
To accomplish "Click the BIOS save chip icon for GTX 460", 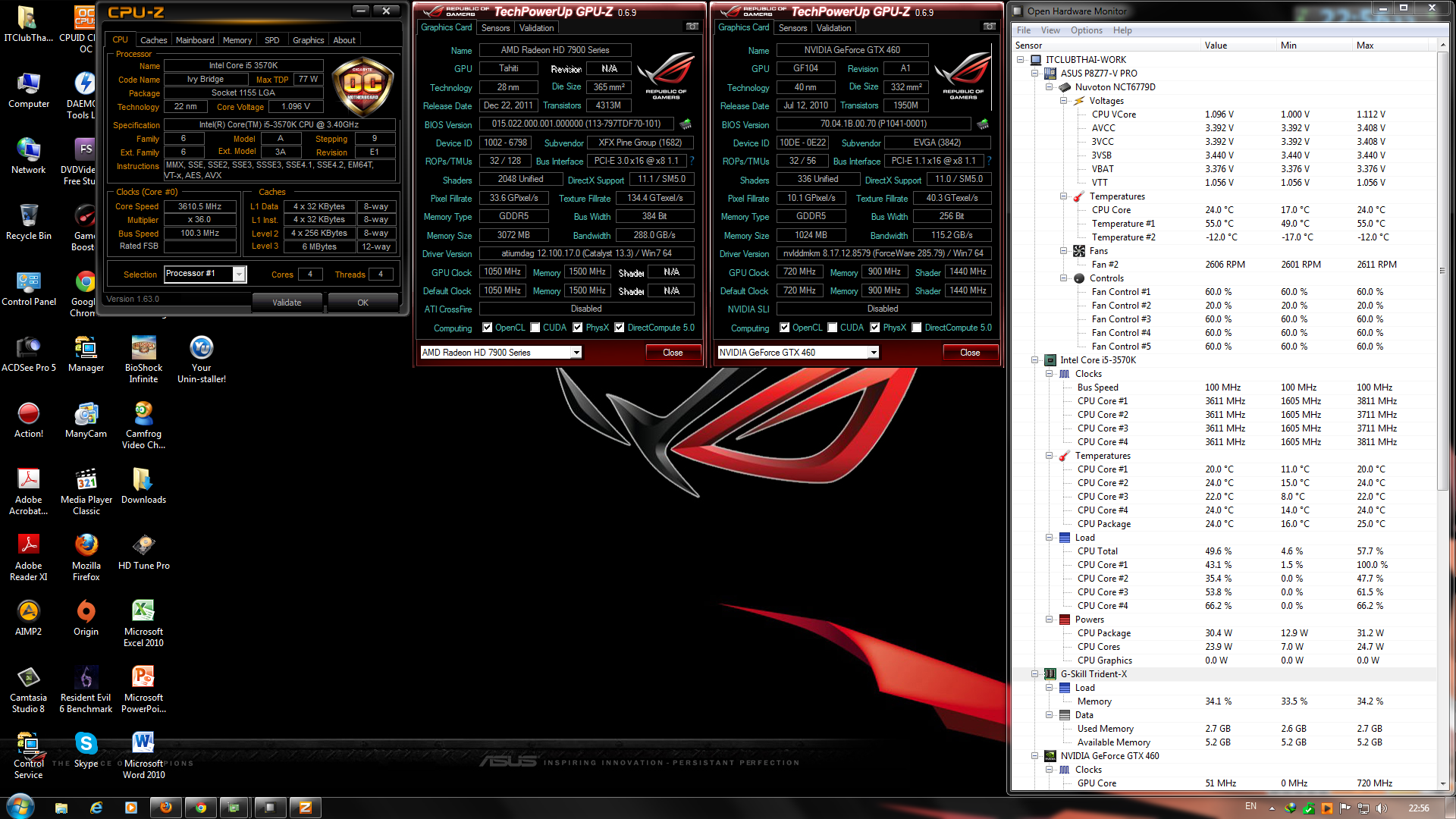I will 983,124.
